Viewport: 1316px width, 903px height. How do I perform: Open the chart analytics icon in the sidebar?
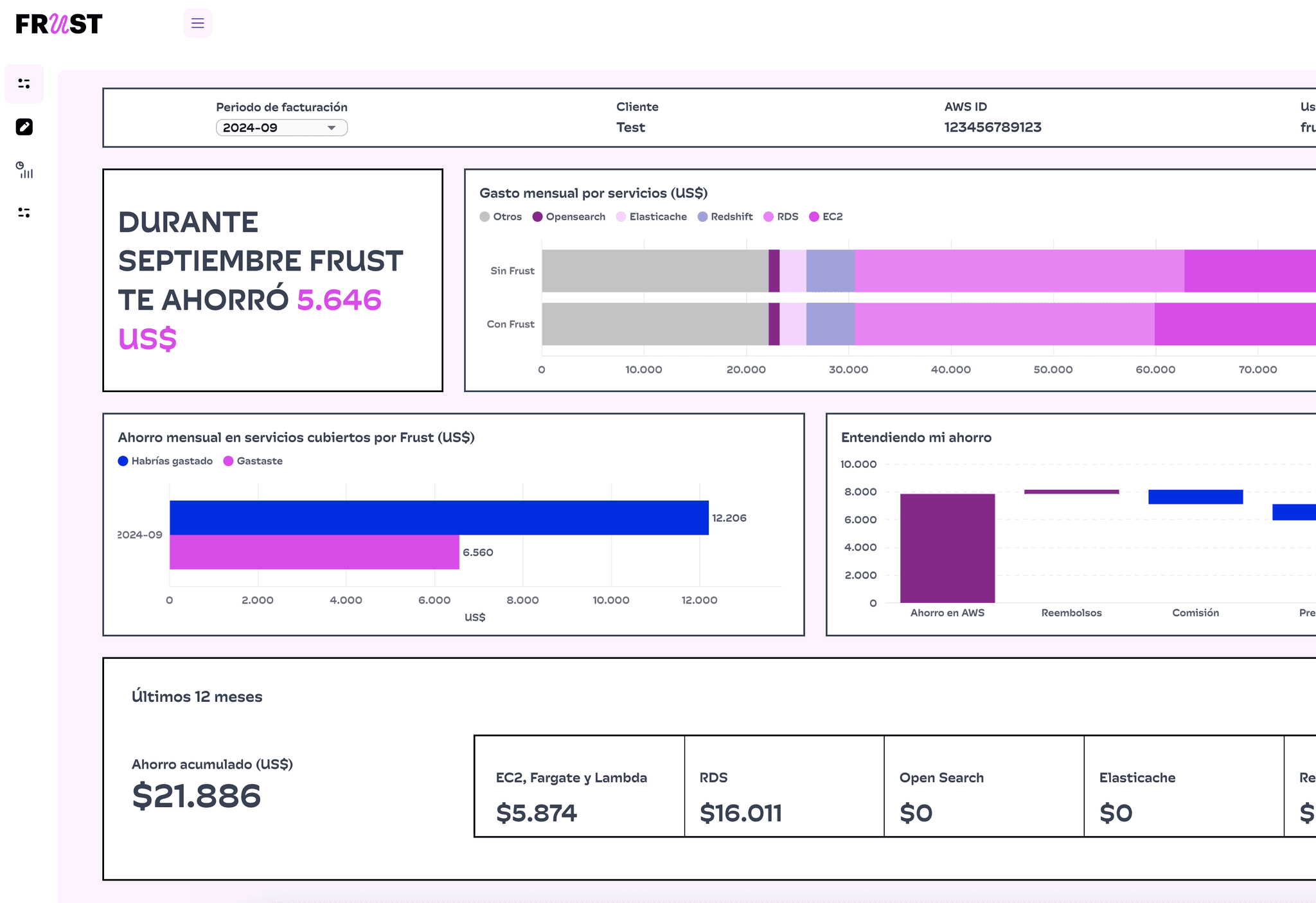(24, 170)
